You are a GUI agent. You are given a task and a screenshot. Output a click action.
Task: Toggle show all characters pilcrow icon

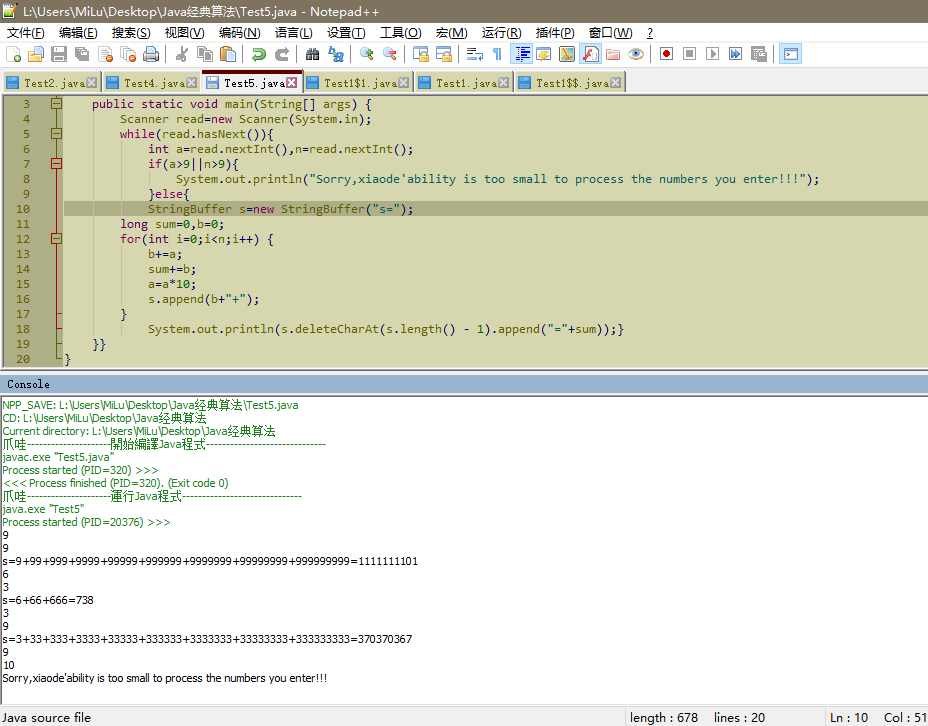coord(497,54)
